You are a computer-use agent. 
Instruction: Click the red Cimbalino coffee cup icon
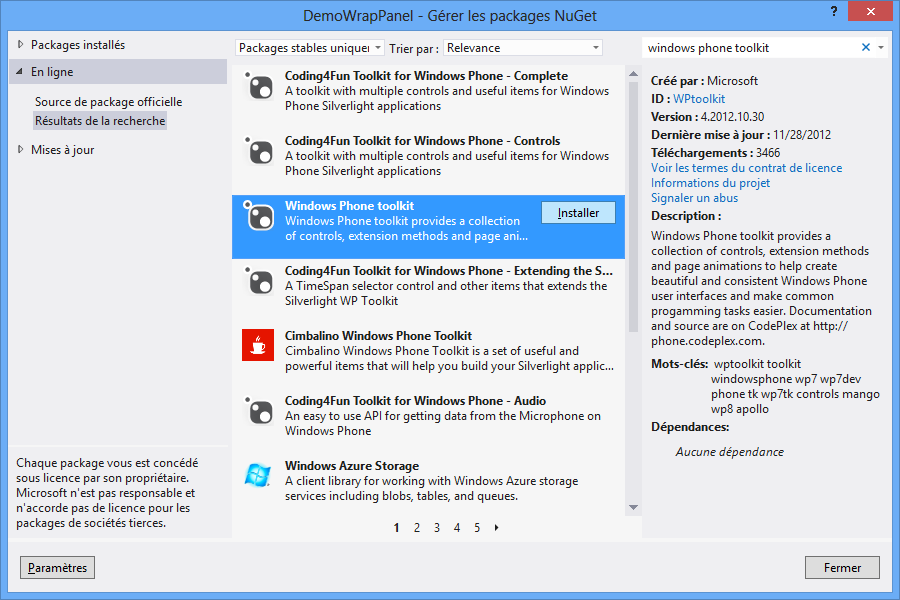[x=258, y=345]
